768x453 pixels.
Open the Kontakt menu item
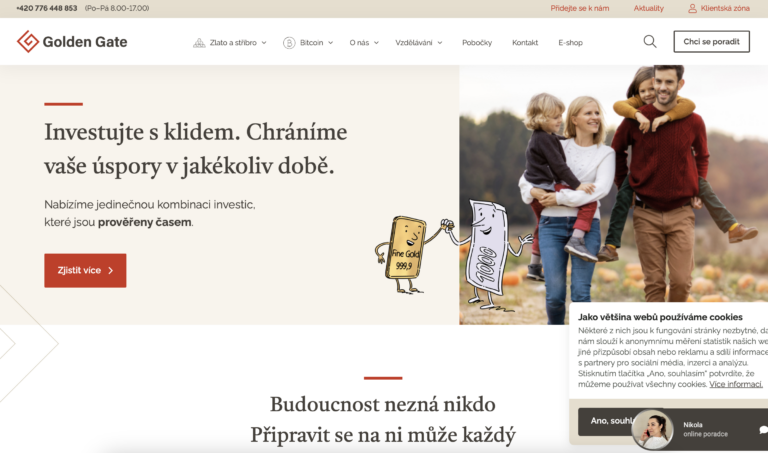[525, 43]
